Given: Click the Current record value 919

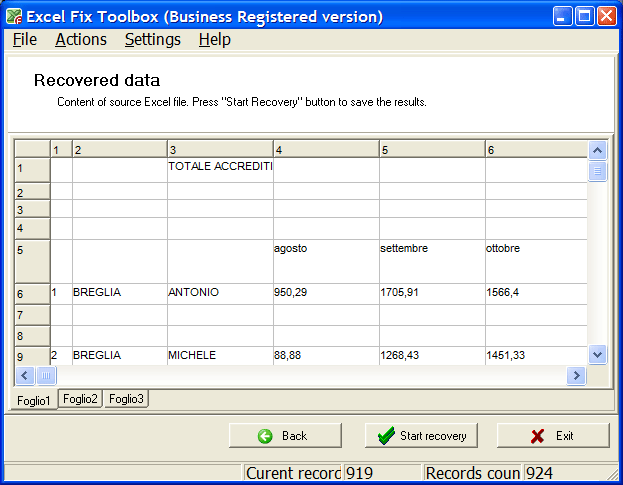Looking at the screenshot, I should point(381,473).
